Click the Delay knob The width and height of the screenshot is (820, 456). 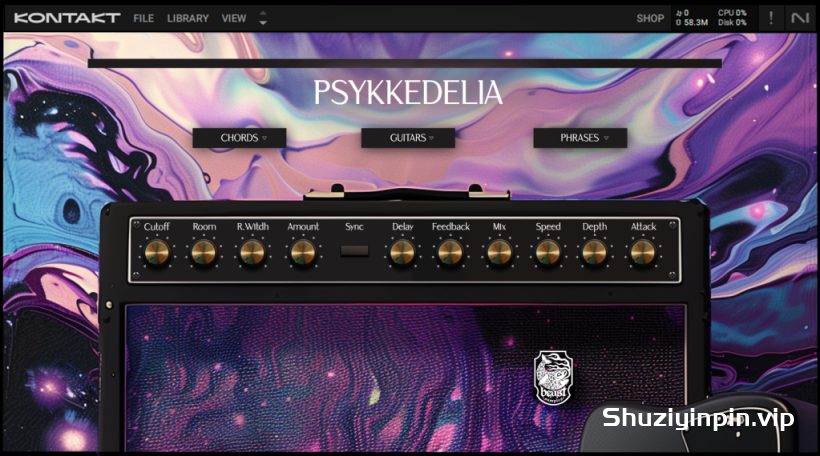pos(402,253)
